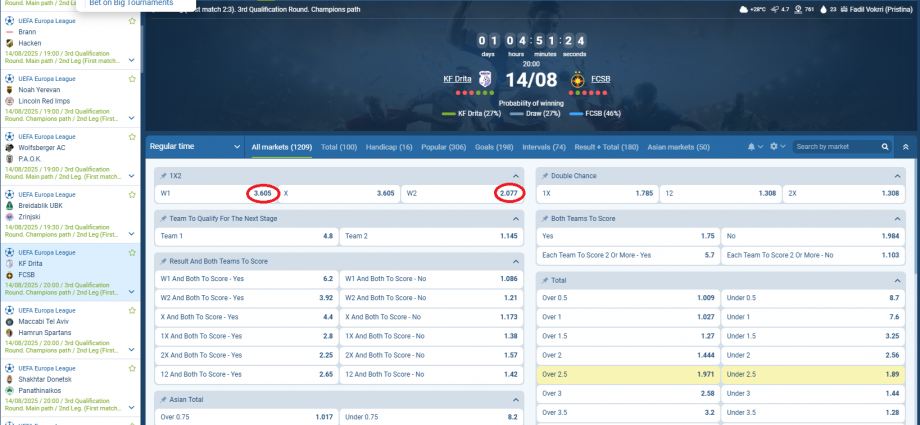The image size is (920, 425).
Task: Click soccer ball icon above Wolfsberger AC
Action: point(9,137)
